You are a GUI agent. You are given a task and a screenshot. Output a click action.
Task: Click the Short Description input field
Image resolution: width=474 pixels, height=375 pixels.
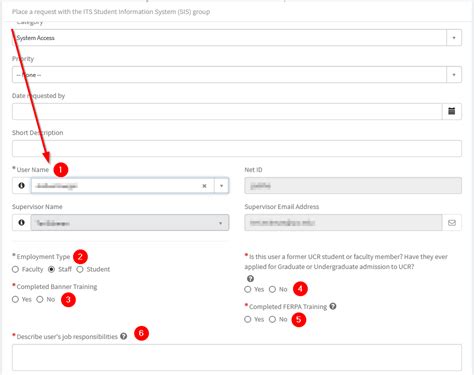click(237, 148)
